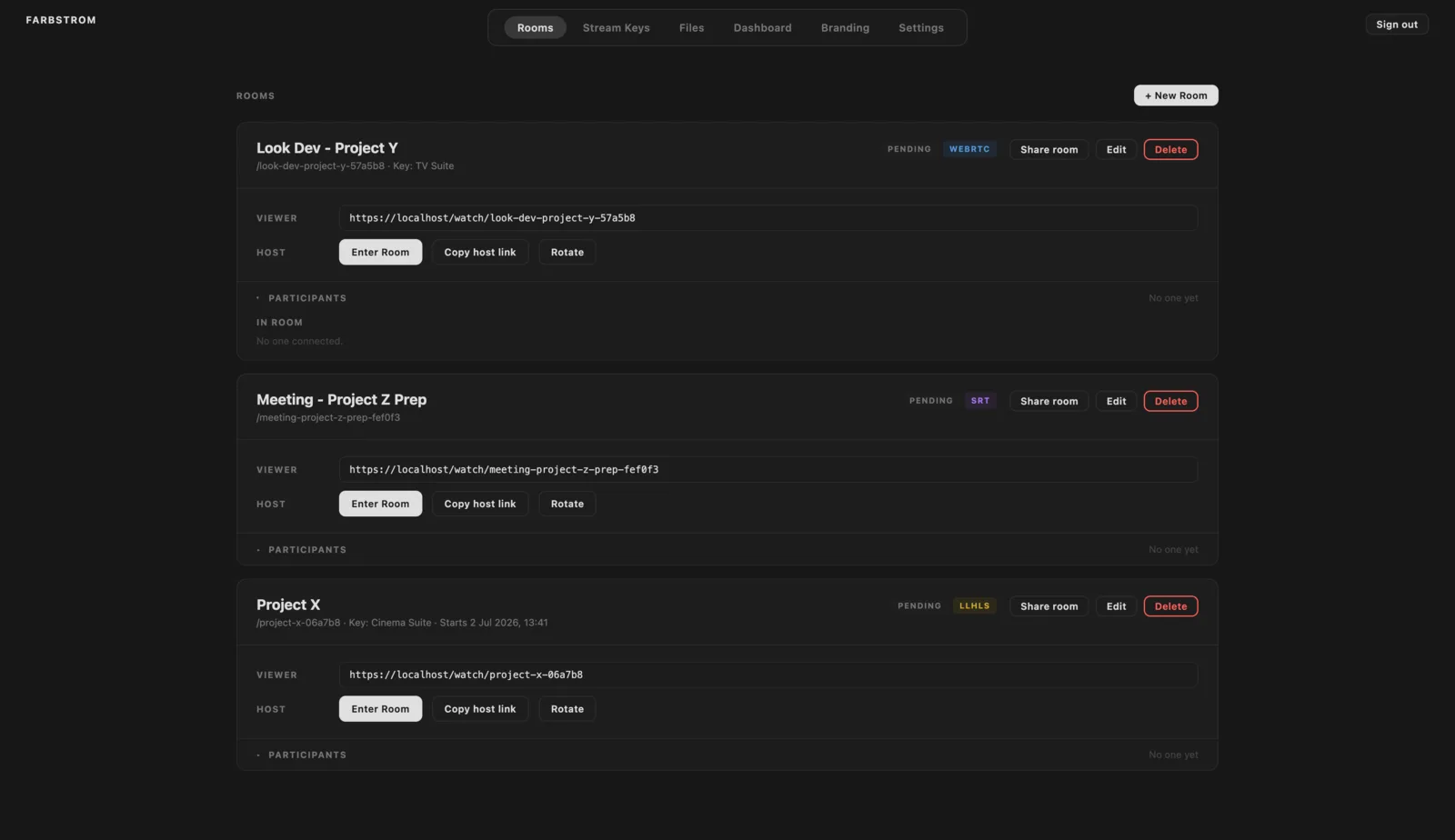Collapse Participants section of Look Dev room
The height and width of the screenshot is (840, 1455).
tap(301, 298)
